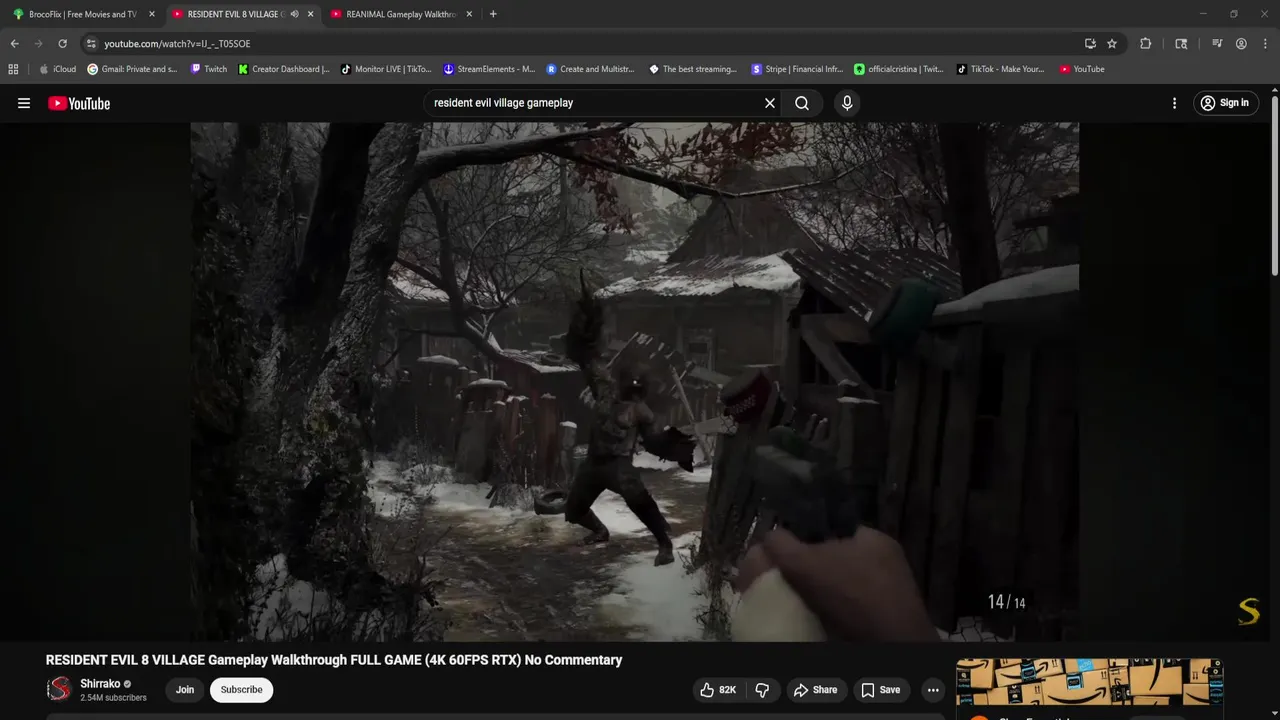
Task: Go to the YouTube home logo
Action: click(x=79, y=103)
